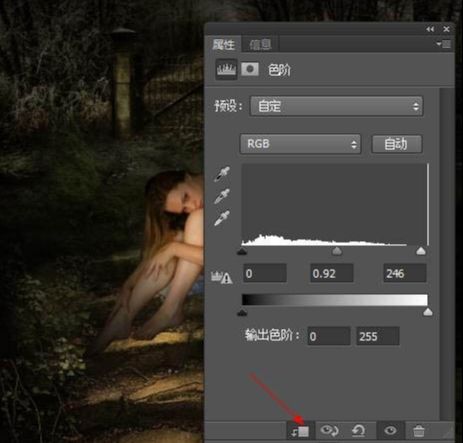
Task: Click the midtone input slider handle
Action: 337,251
